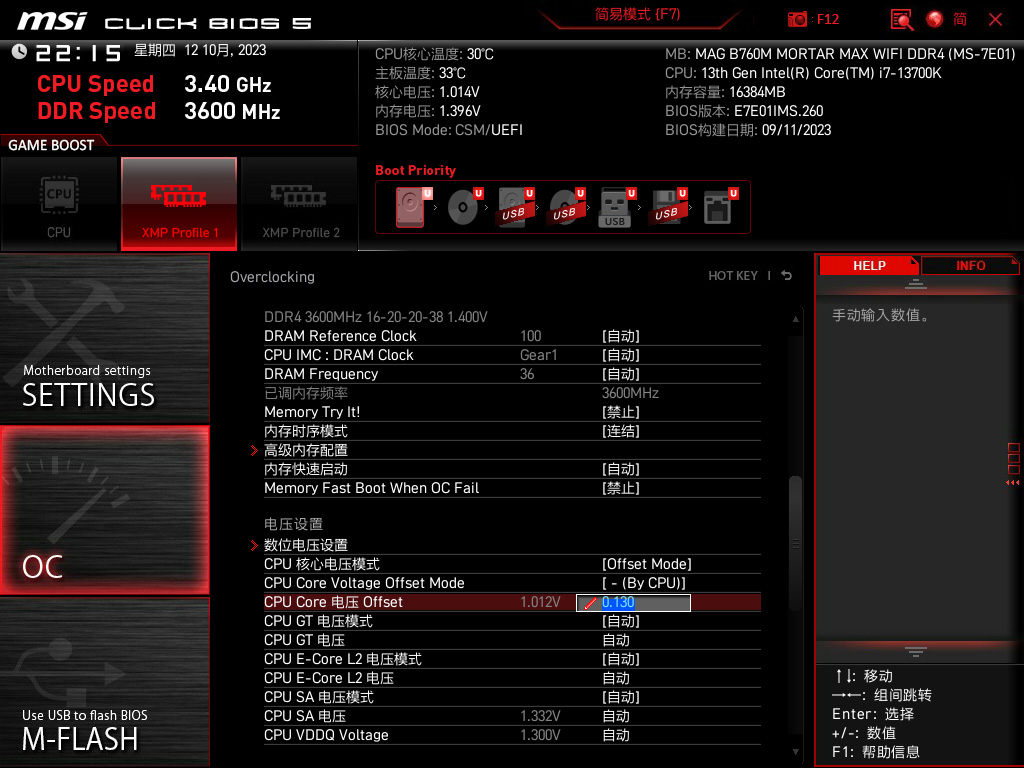Change Memory Fast Boot When OC Fail
1024x768 pixels.
[x=512, y=488]
